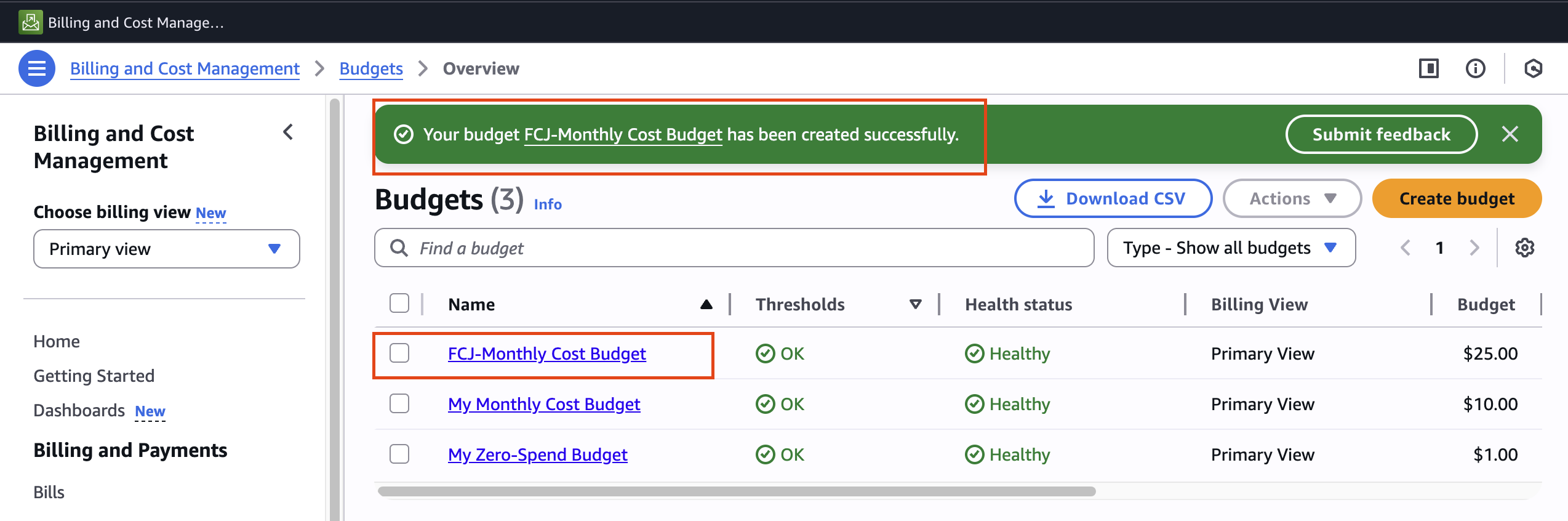
Task: Toggle the split panel layout icon
Action: [1428, 68]
